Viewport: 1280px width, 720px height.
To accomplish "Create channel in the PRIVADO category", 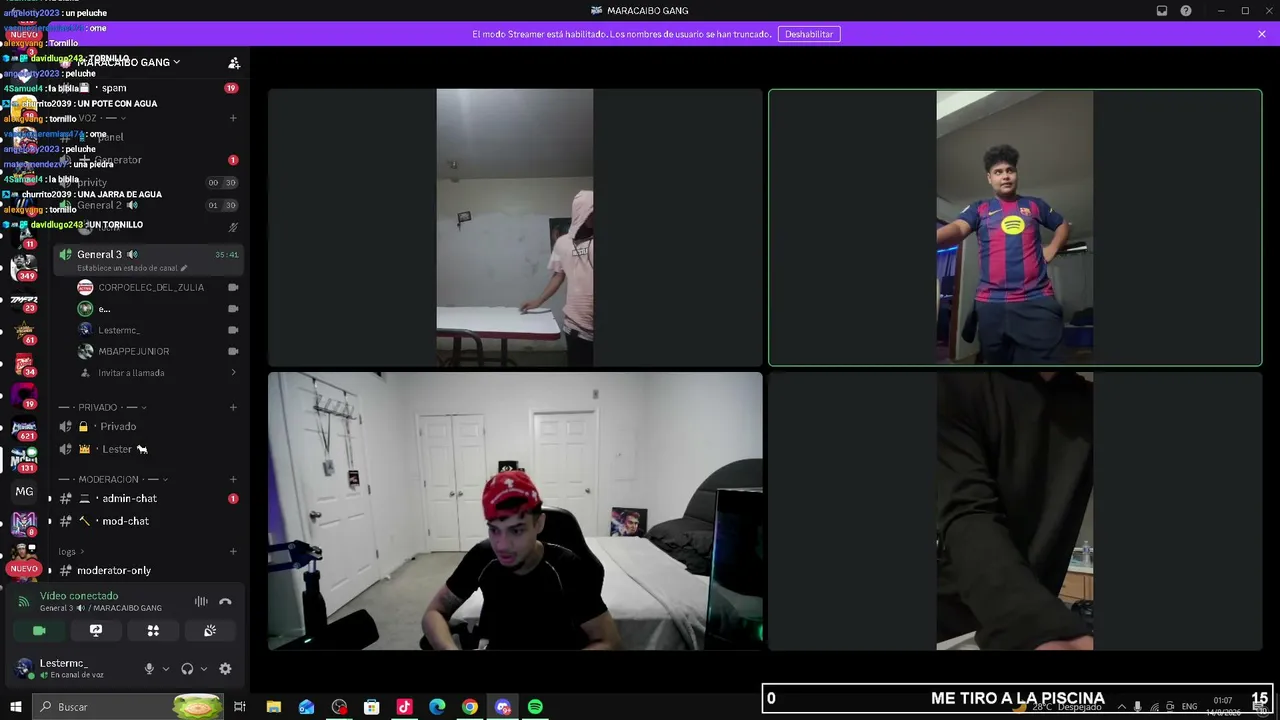I will coord(233,407).
